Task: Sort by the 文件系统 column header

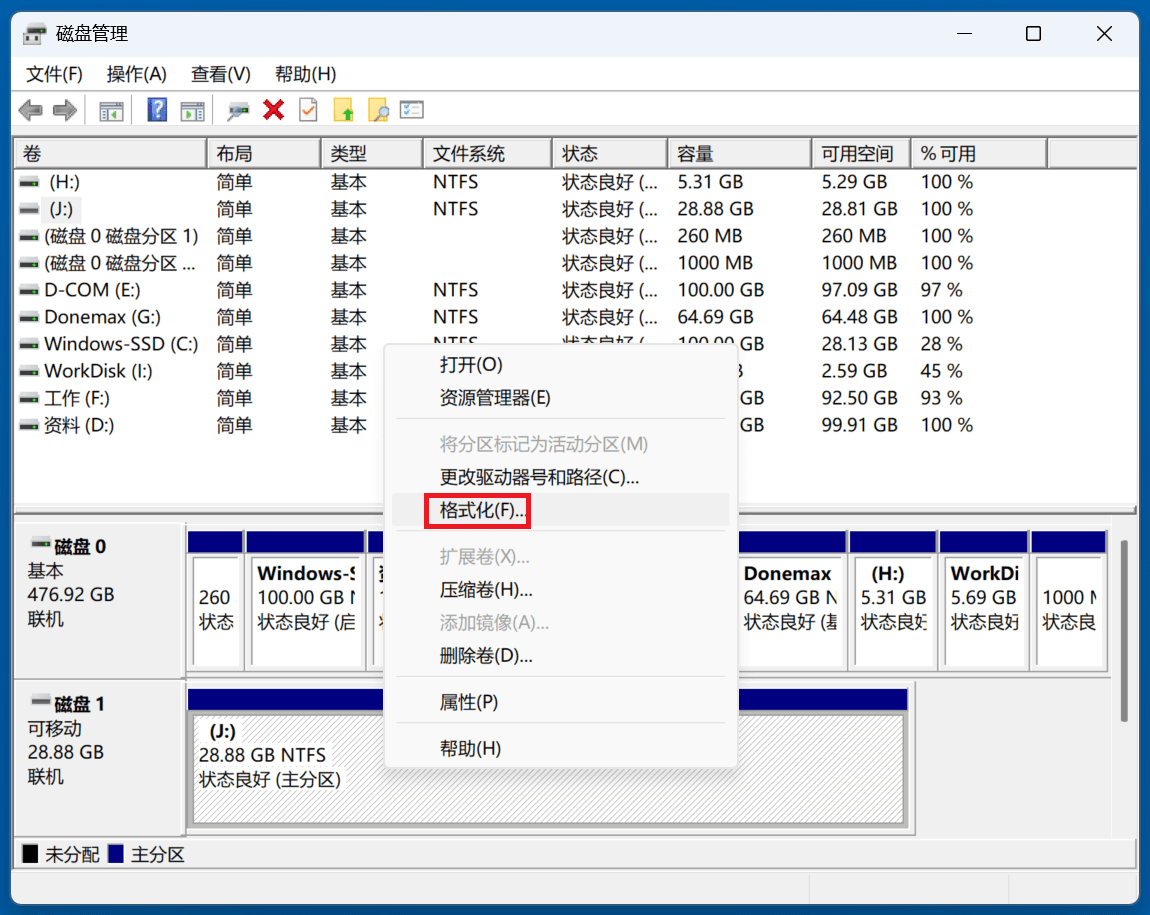Action: click(x=487, y=154)
